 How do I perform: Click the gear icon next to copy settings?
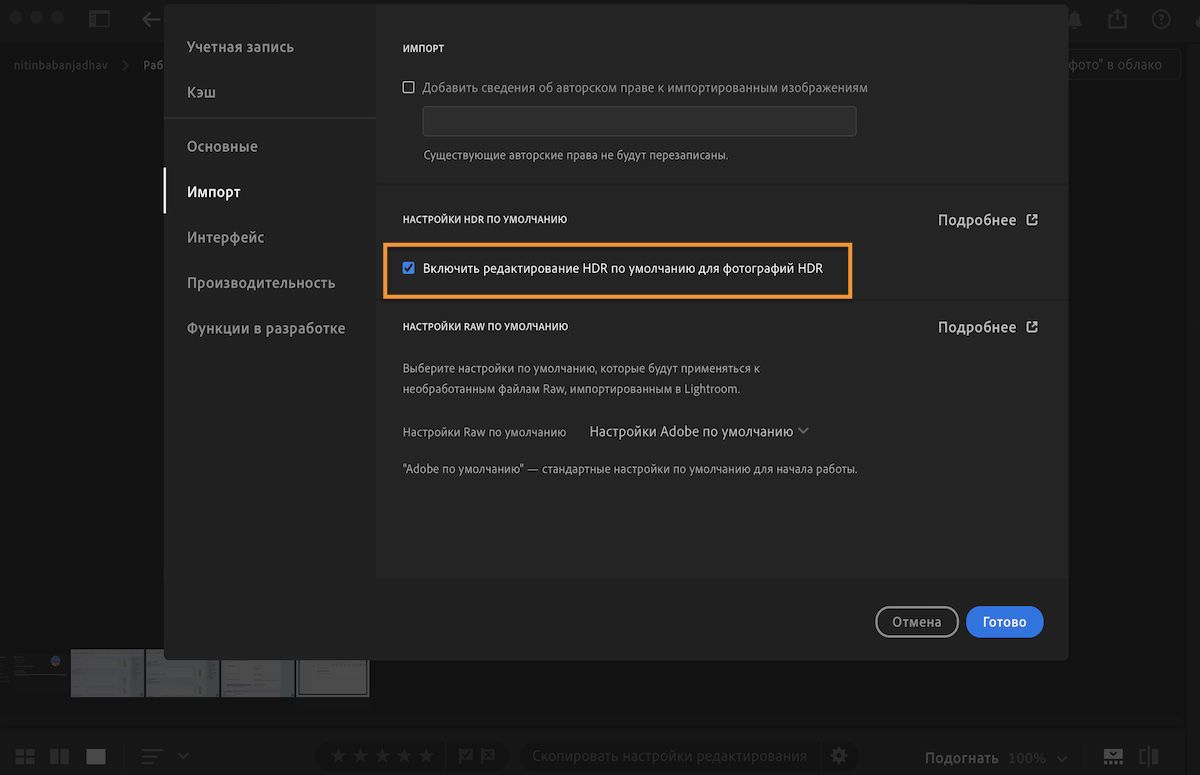tap(839, 756)
